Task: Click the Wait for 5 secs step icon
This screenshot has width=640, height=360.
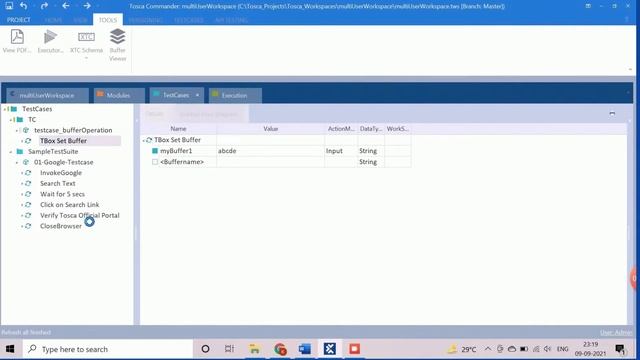Action: [x=28, y=194]
